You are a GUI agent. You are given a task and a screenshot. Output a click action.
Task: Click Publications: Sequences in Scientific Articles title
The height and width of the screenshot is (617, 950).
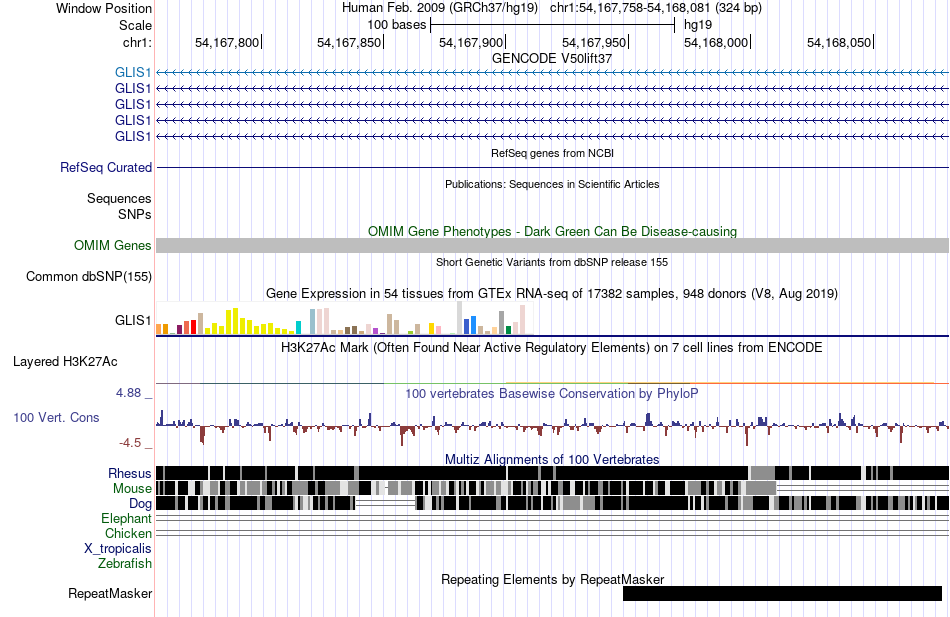pyautogui.click(x=552, y=184)
